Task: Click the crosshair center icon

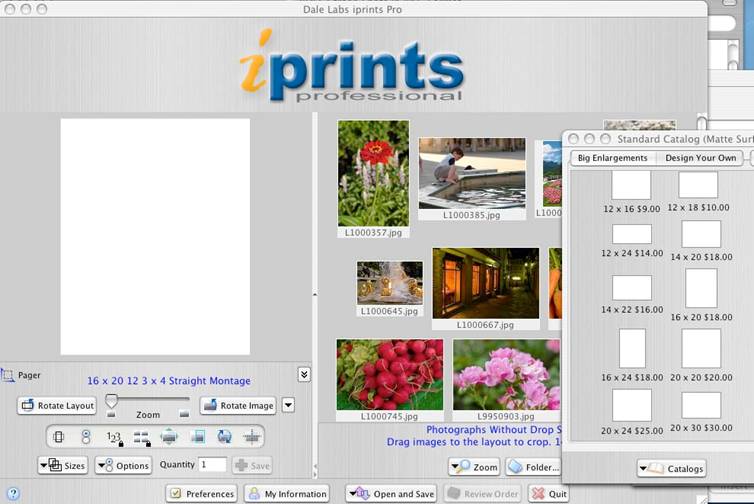Action: (251, 437)
